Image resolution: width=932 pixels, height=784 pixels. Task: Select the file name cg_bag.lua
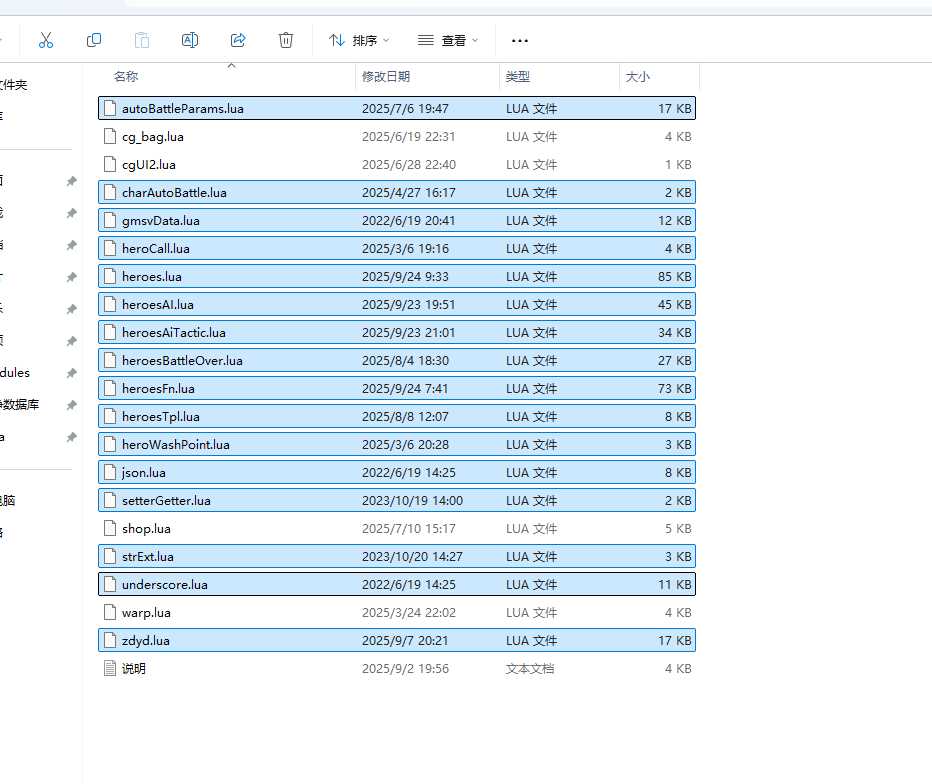click(x=153, y=137)
